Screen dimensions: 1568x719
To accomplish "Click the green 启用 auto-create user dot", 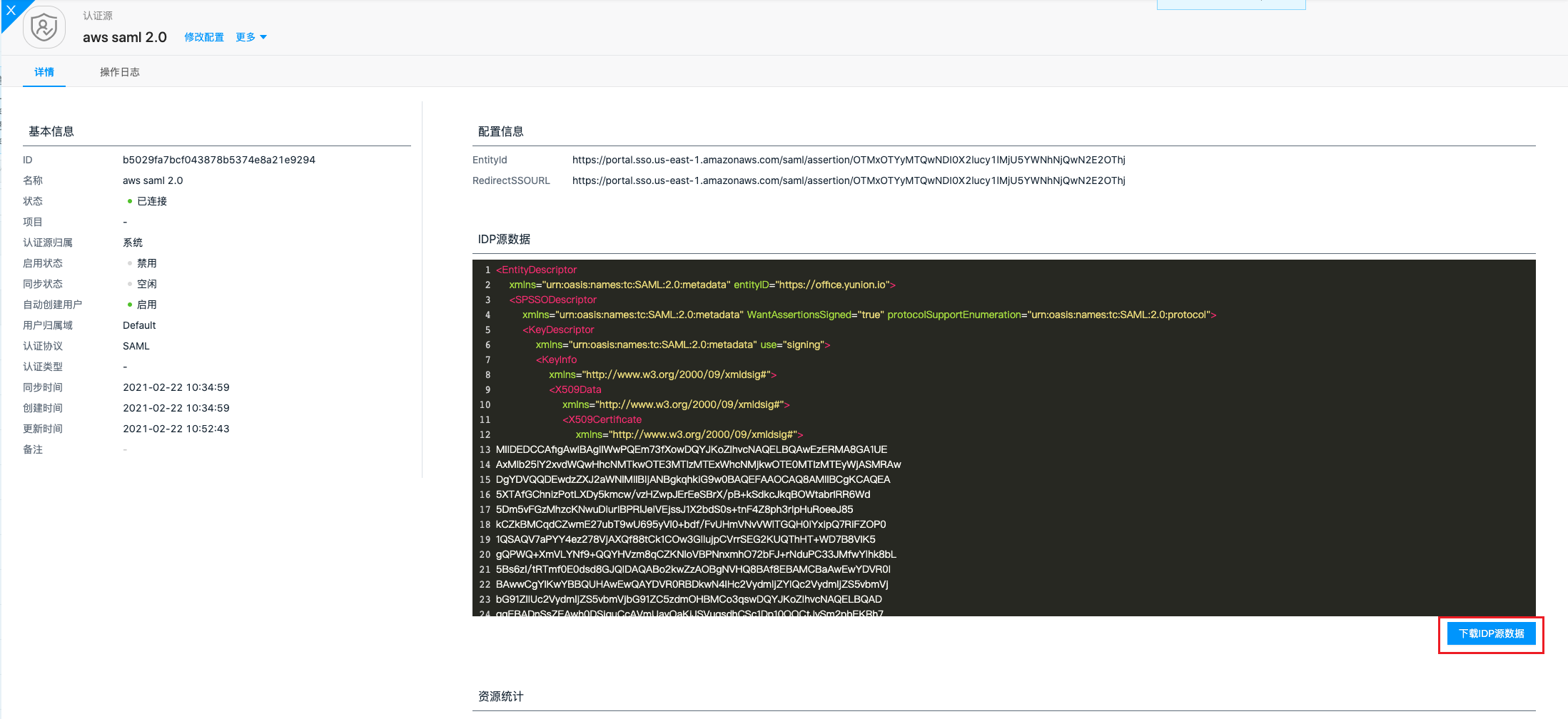I will tap(130, 305).
